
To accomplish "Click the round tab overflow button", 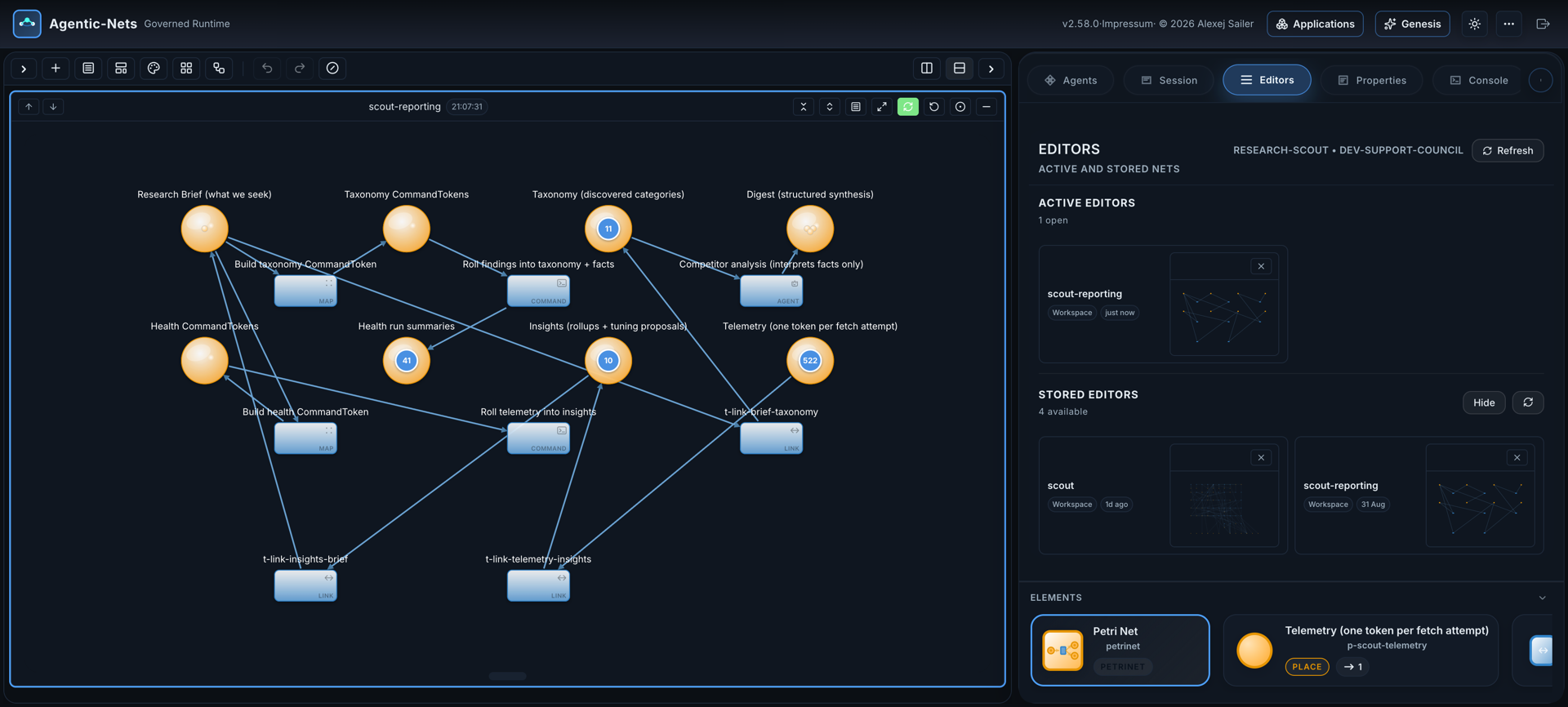I will click(x=1540, y=80).
